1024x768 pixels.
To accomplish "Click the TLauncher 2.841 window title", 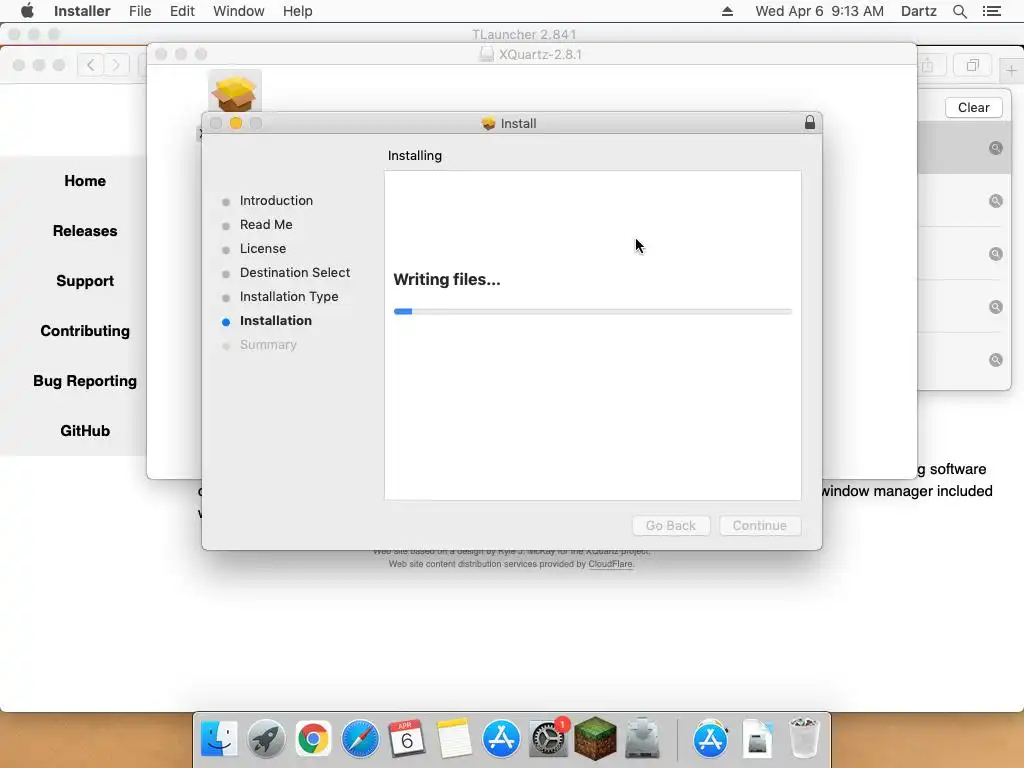I will 524,34.
